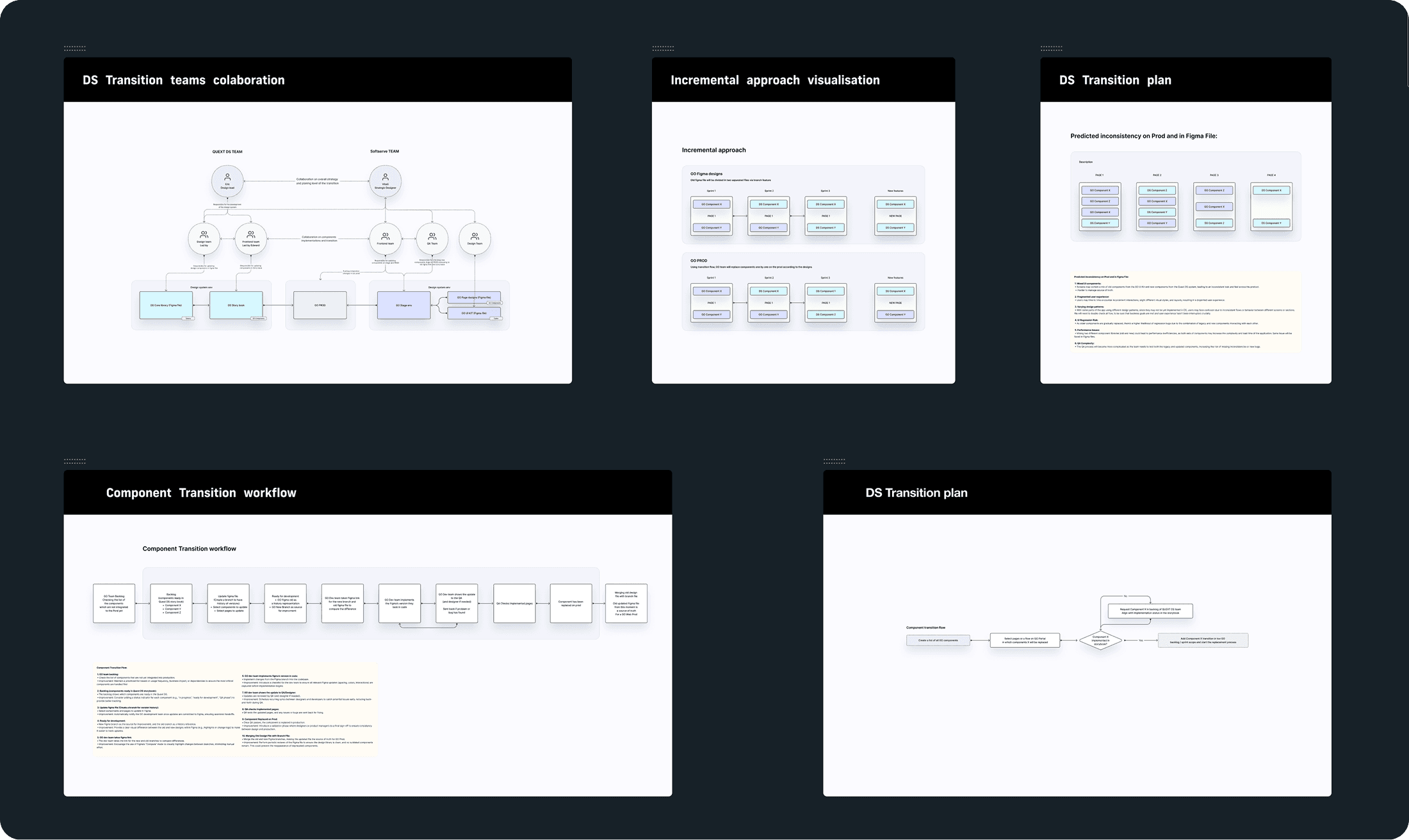
Task: Select QA Checks implemented pages step
Action: coord(514,603)
